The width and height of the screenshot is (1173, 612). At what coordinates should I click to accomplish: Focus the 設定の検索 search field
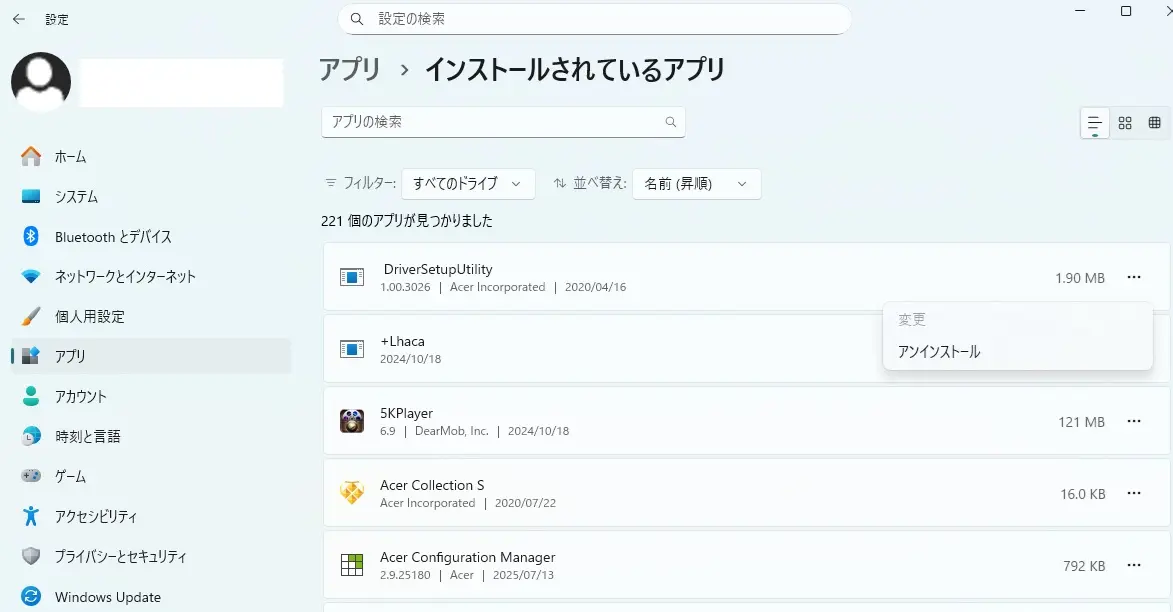(x=595, y=19)
